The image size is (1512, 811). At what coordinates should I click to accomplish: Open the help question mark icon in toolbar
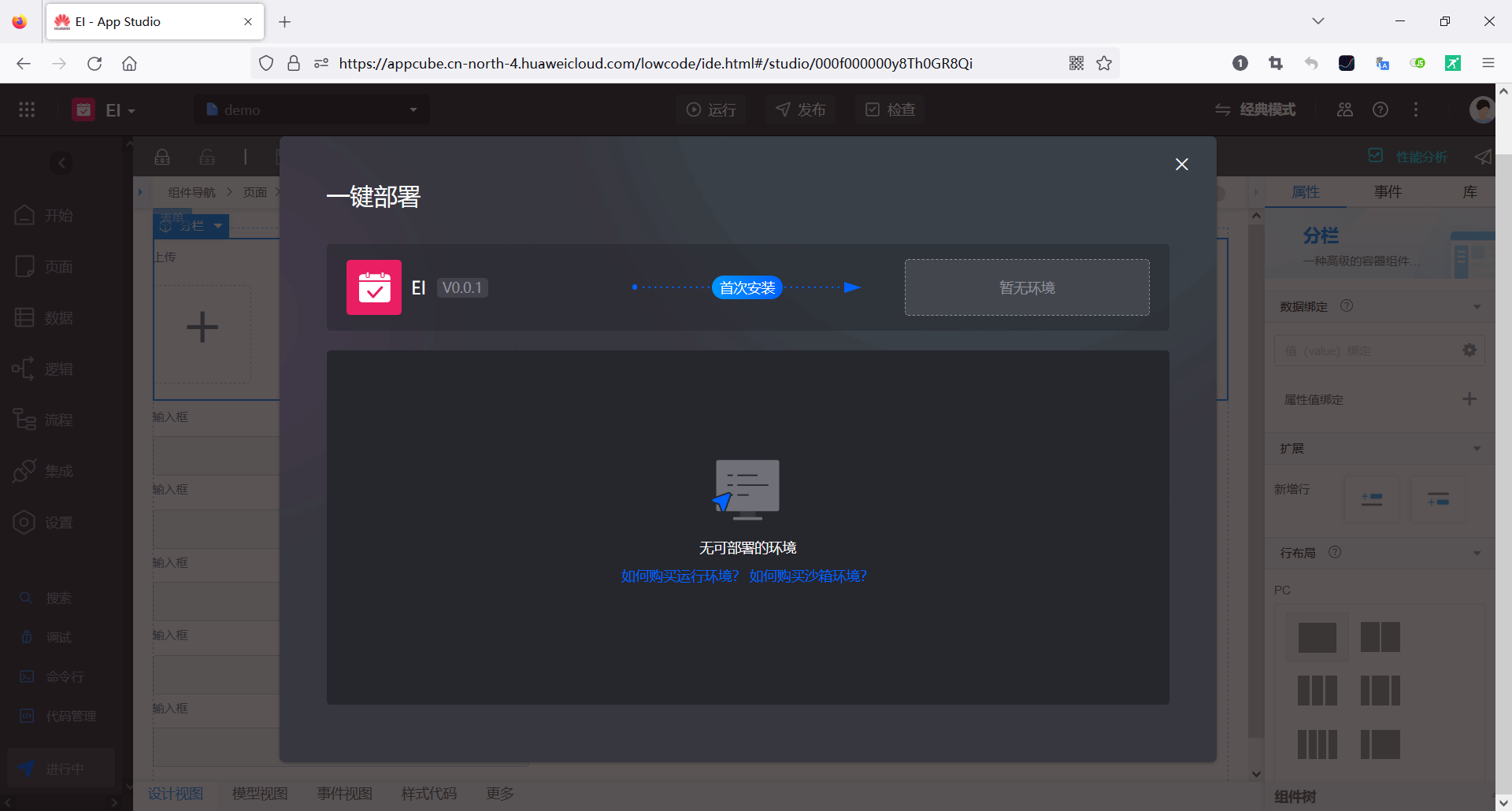(x=1380, y=109)
